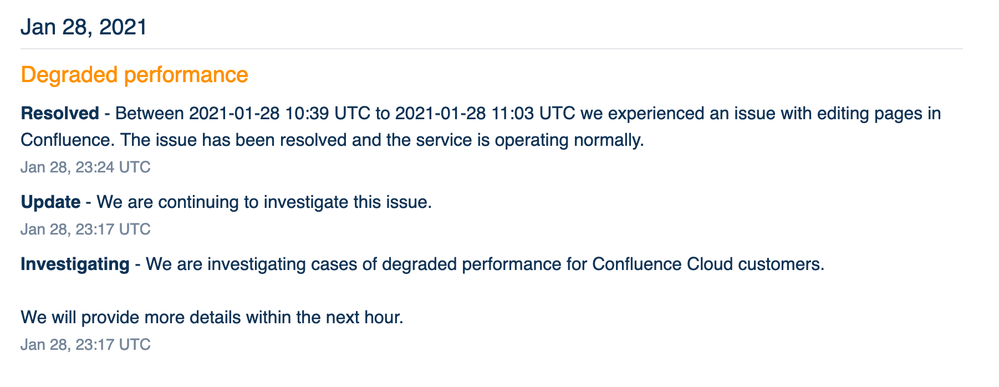Click the 2021-01-28 10:39 UTC start time text
The image size is (999, 387).
(x=274, y=114)
